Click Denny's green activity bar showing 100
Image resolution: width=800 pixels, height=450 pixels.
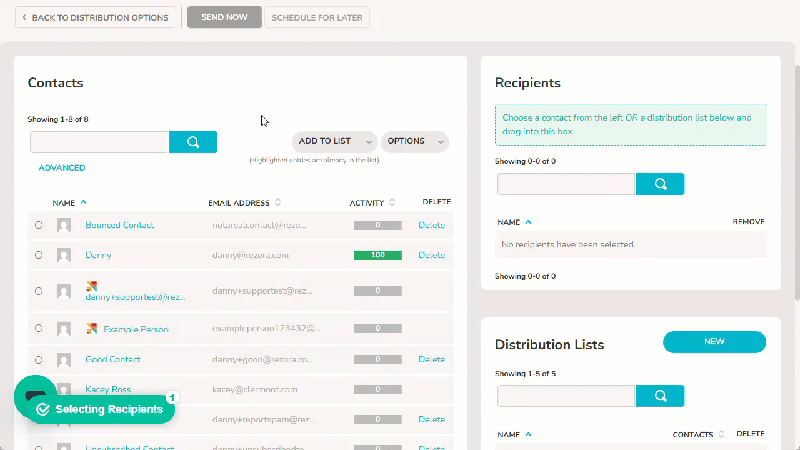[x=378, y=255]
